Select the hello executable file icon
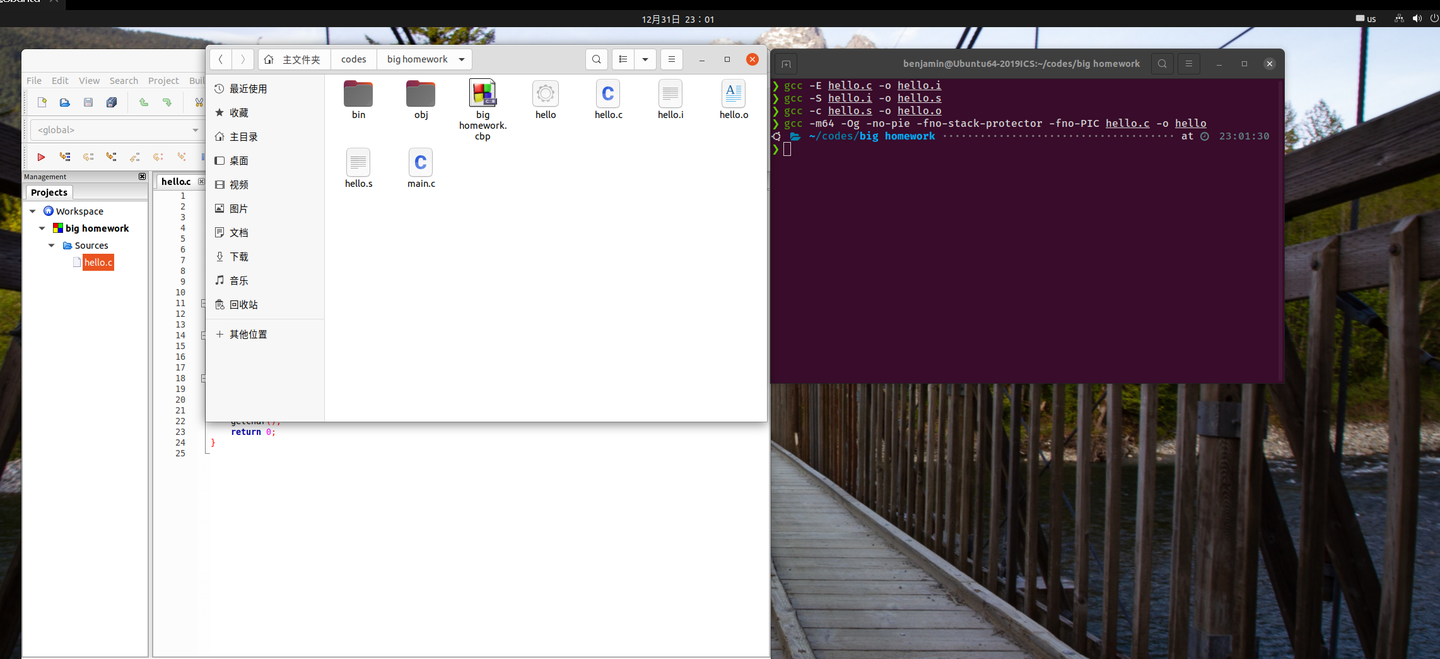 click(x=545, y=100)
